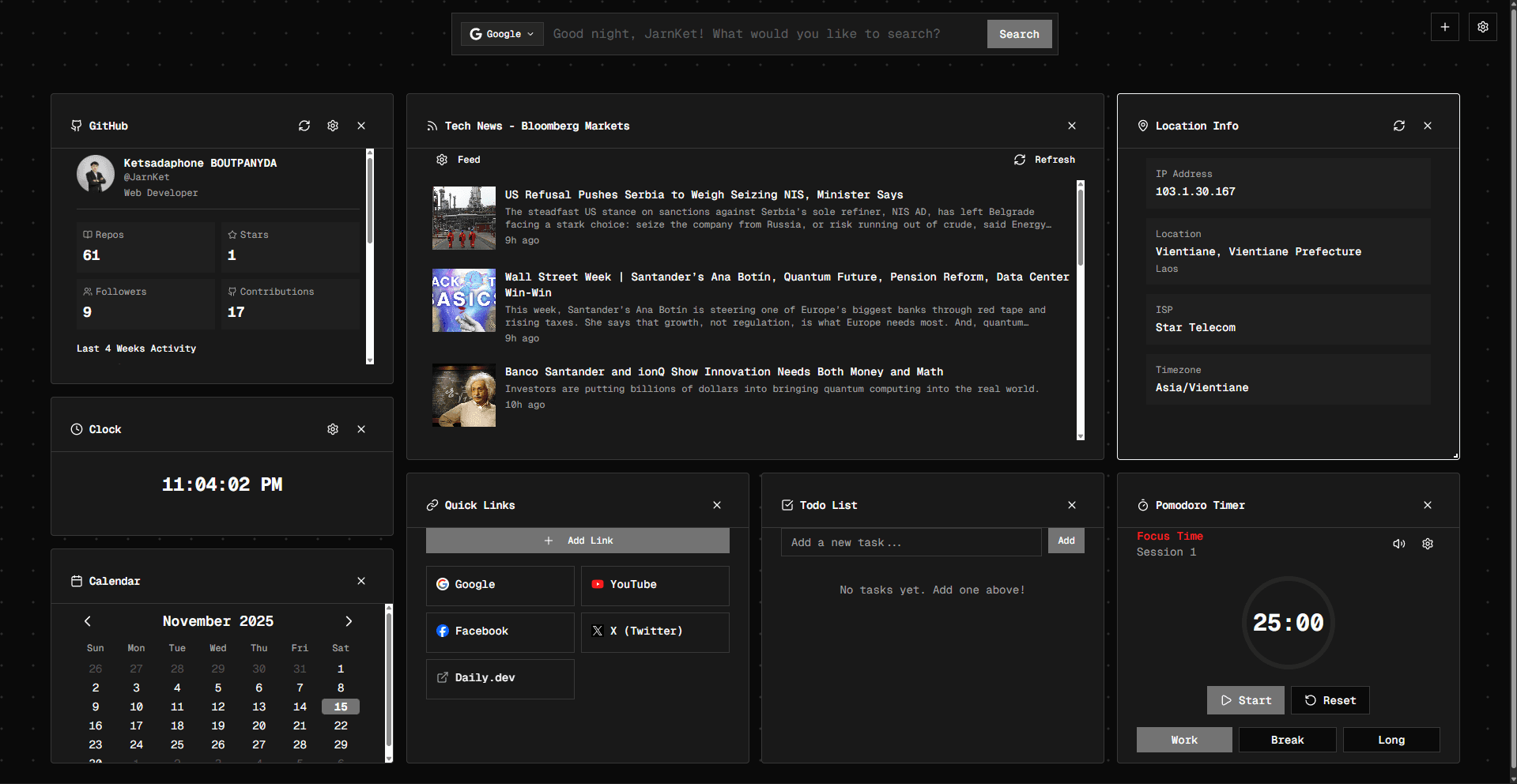Click the Feed settings gear icon

coord(442,160)
